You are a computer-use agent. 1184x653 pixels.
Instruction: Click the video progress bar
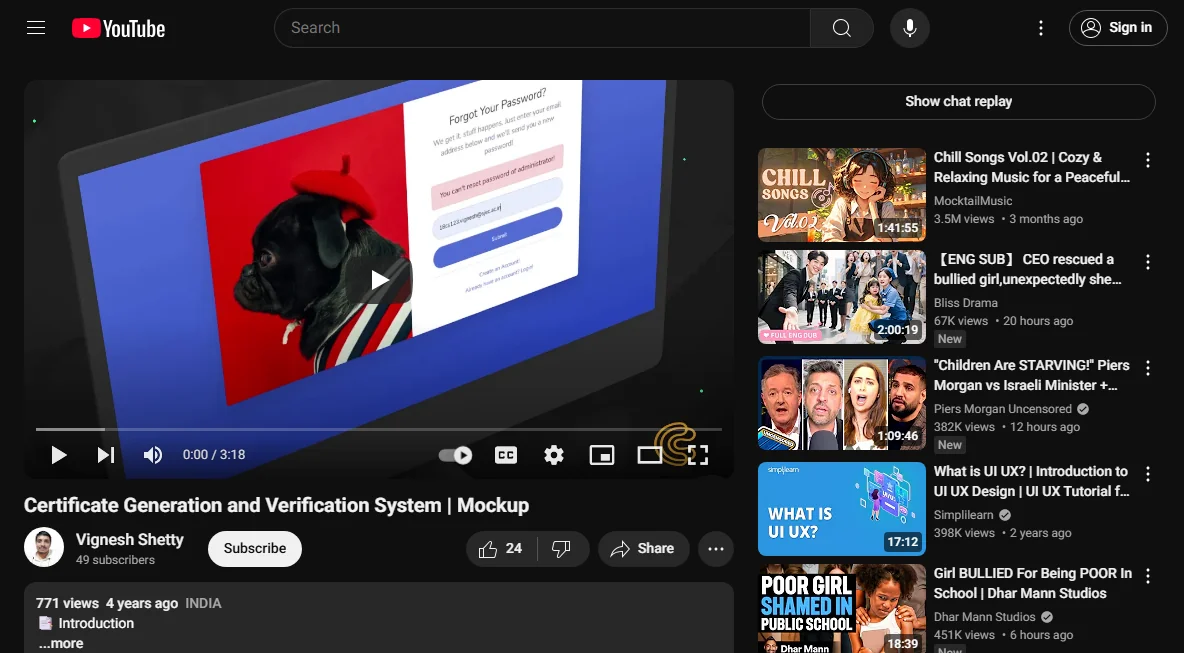pos(378,429)
